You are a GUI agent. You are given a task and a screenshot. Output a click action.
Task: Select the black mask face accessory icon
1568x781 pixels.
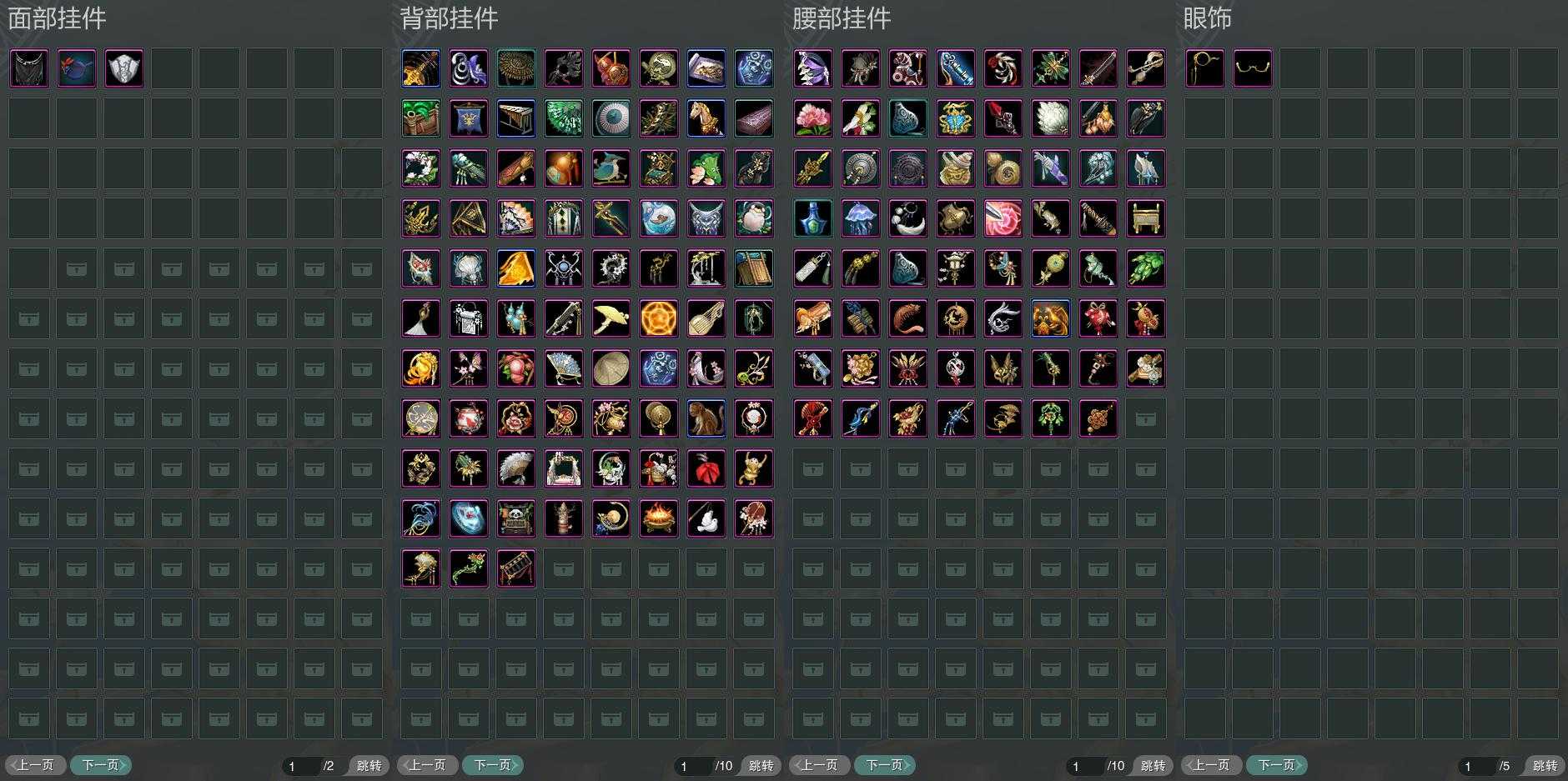click(29, 68)
